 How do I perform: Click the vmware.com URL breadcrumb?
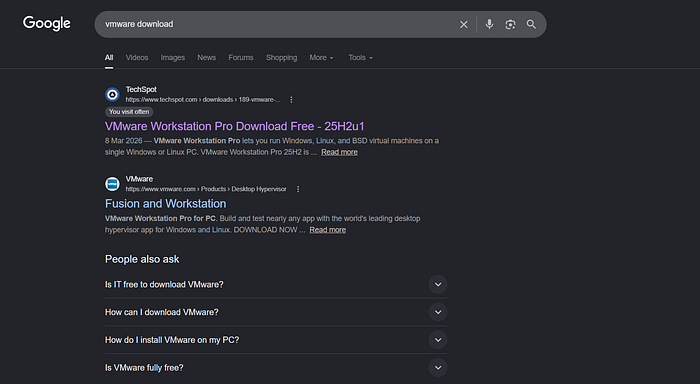click(206, 189)
